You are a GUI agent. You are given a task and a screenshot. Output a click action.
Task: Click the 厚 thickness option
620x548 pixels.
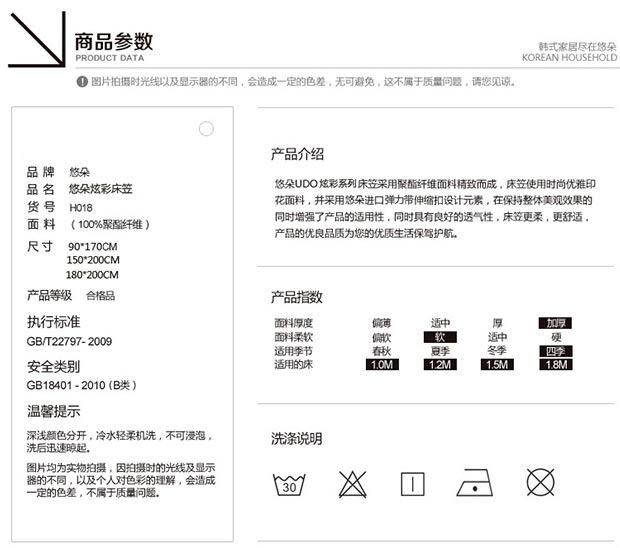click(x=497, y=323)
